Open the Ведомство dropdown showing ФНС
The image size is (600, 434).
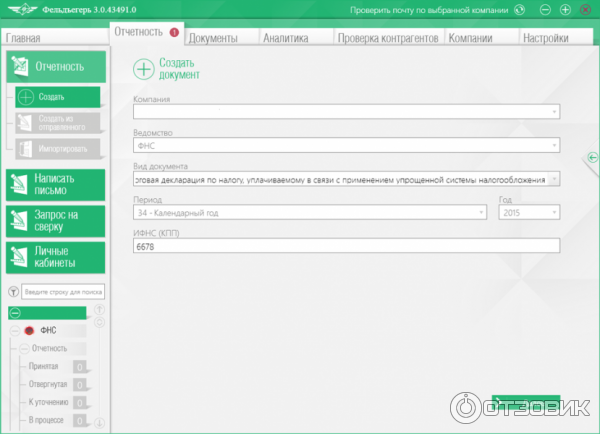(346, 146)
